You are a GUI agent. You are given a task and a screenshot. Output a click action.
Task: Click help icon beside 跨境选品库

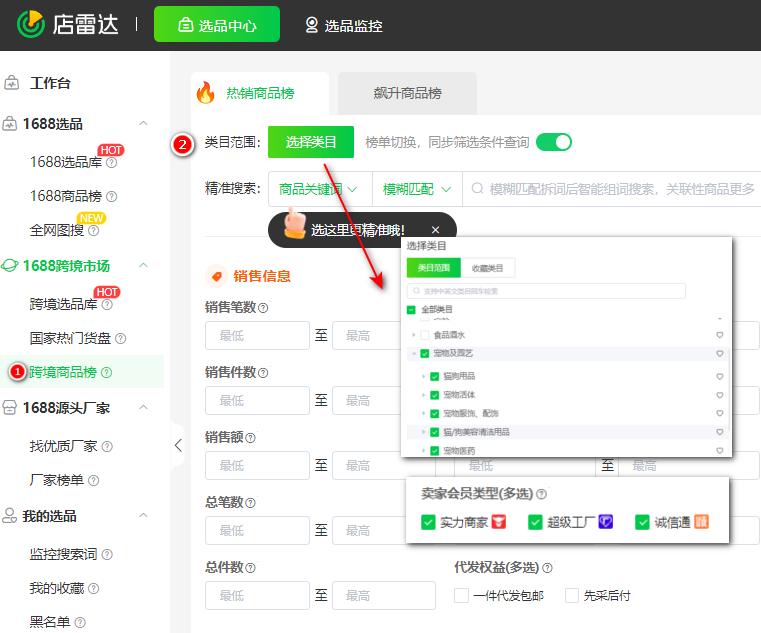pos(107,304)
